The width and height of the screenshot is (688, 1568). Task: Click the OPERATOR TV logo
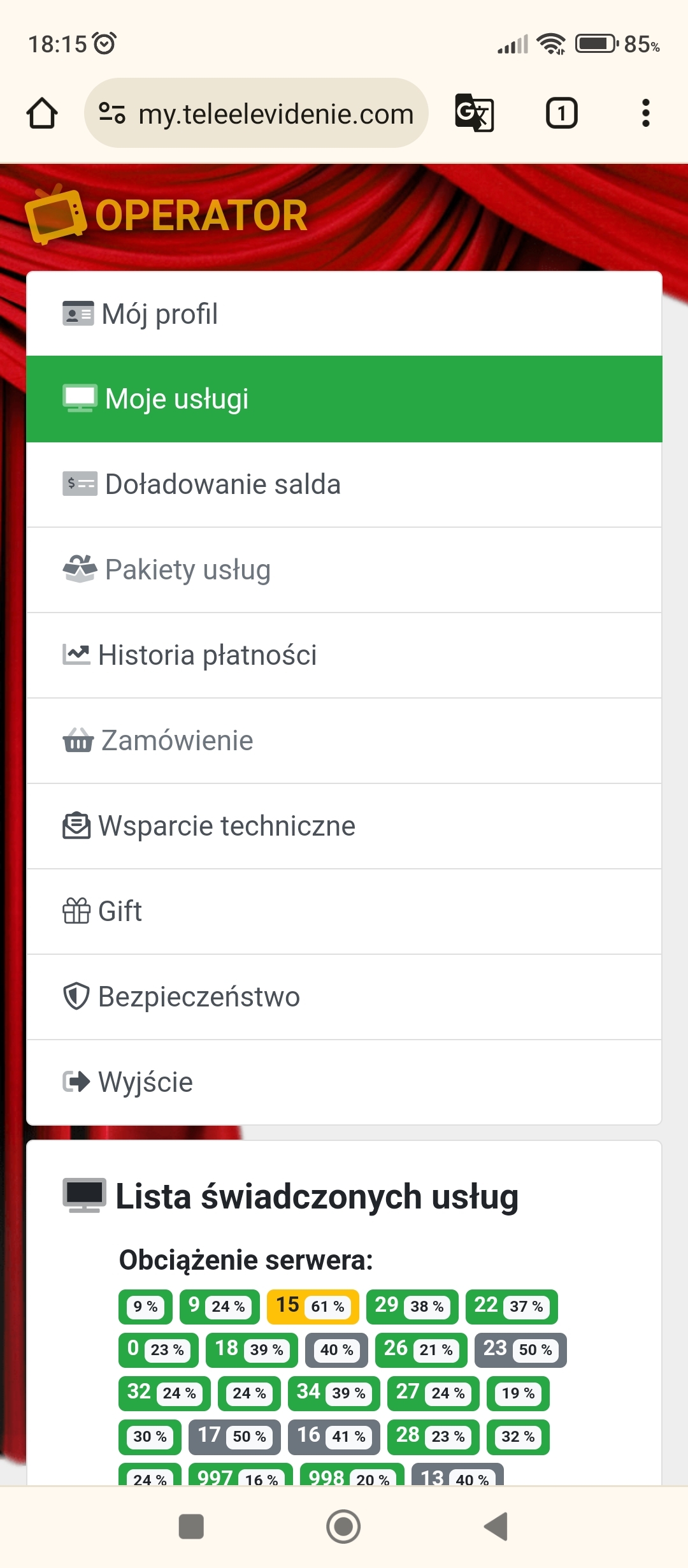pyautogui.click(x=166, y=215)
